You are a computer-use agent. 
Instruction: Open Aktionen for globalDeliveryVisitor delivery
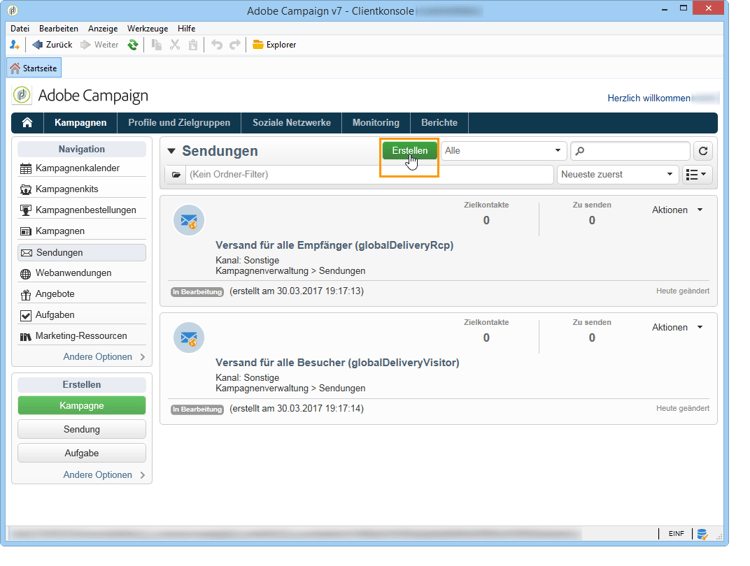(x=677, y=327)
